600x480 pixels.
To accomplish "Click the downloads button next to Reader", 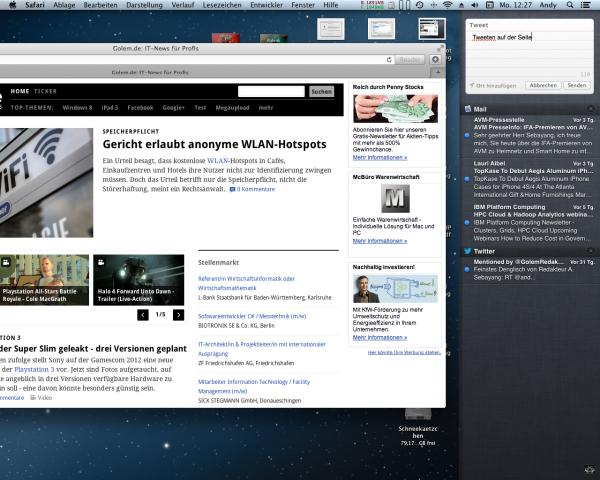I will pyautogui.click(x=435, y=59).
